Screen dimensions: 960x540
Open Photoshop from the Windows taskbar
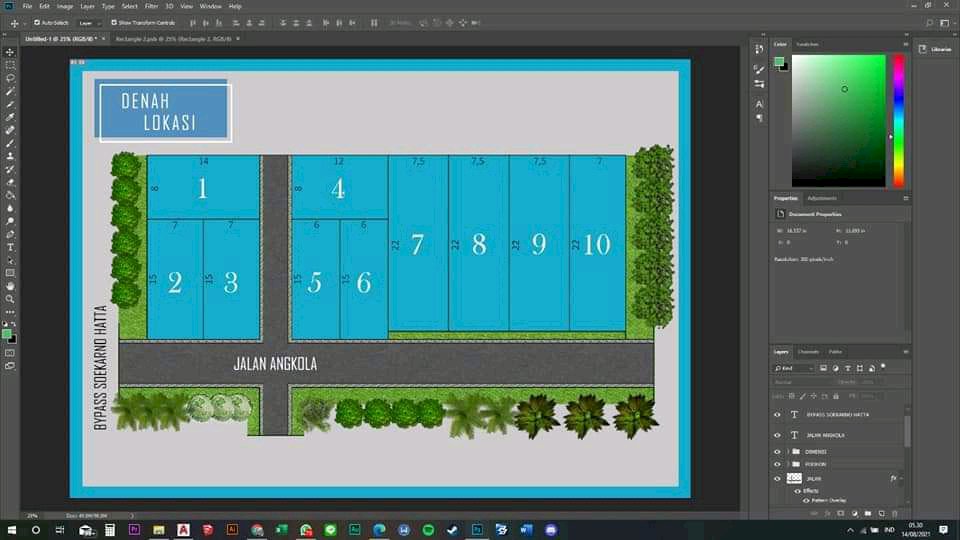pyautogui.click(x=477, y=529)
